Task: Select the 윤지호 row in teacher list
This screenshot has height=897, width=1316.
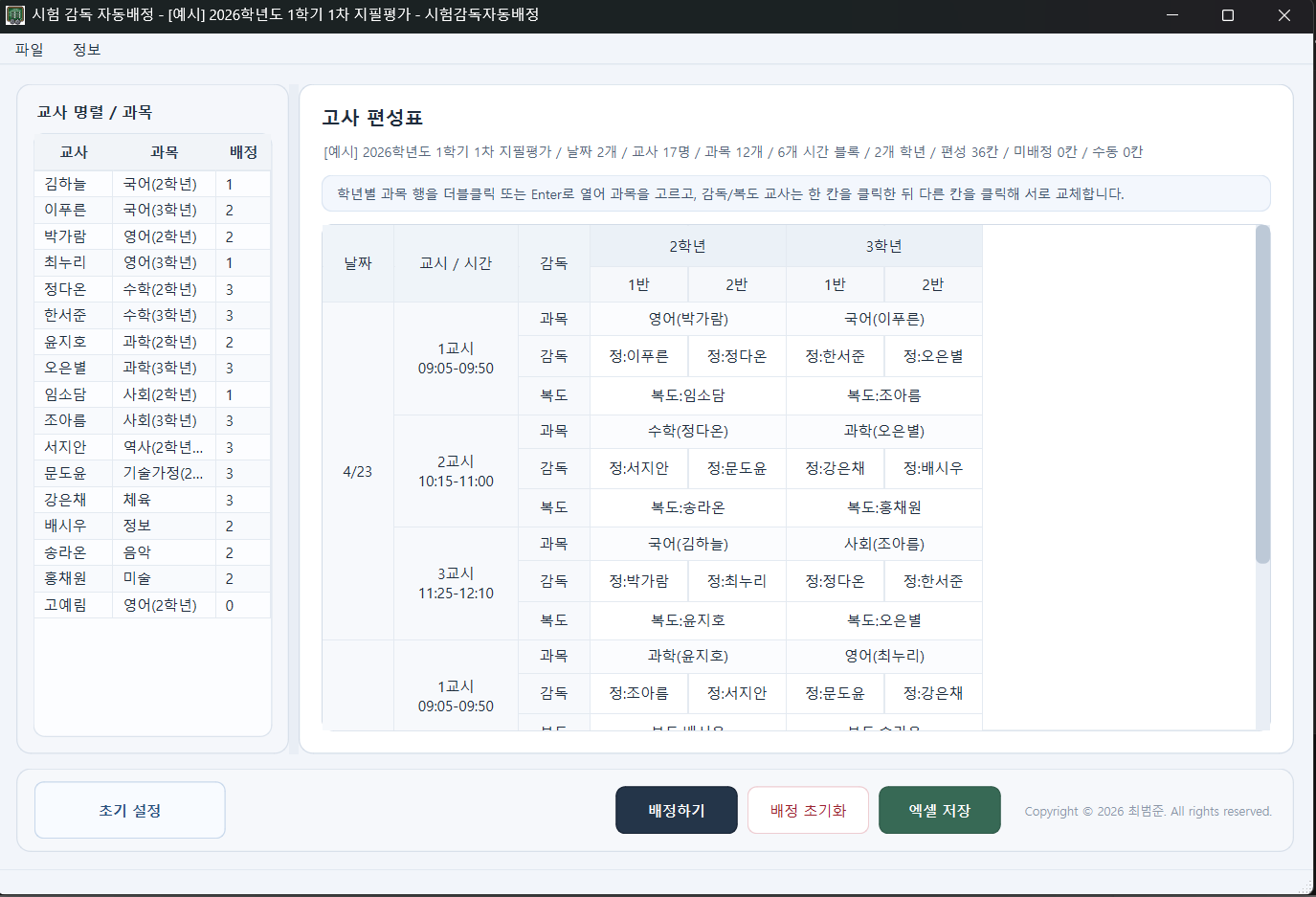Action: (152, 342)
